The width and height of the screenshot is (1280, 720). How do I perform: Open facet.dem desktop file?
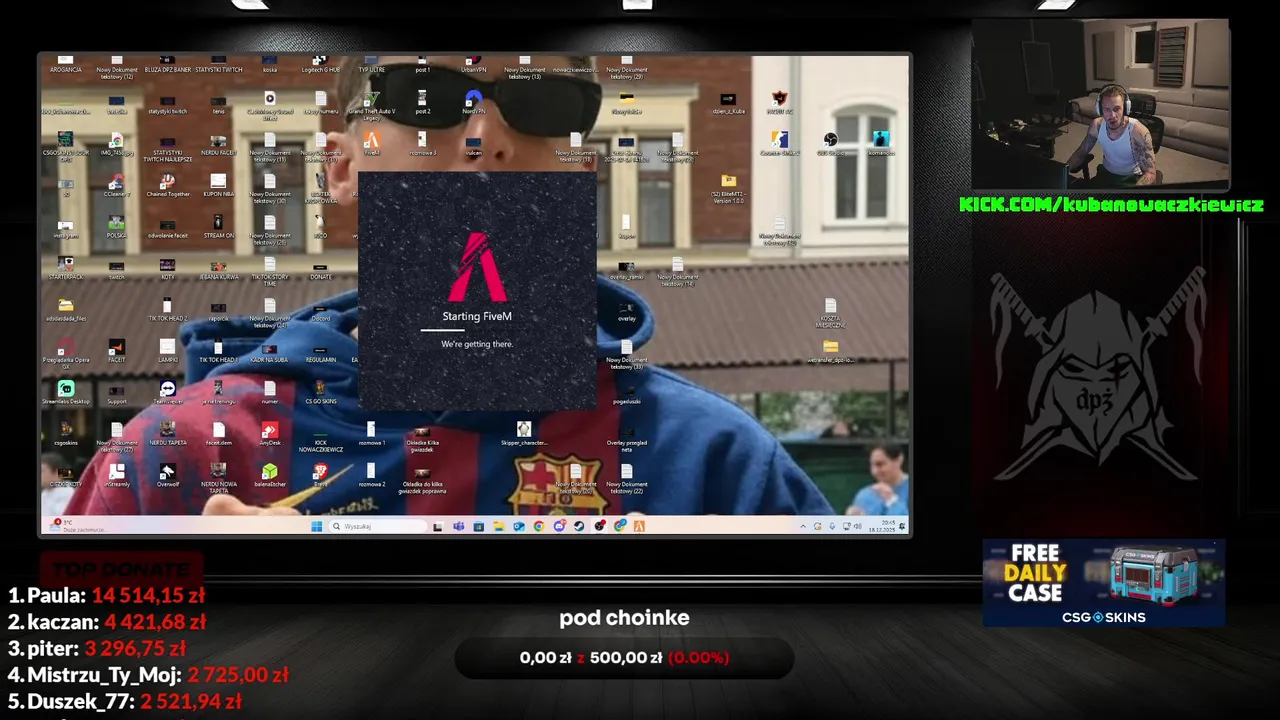click(218, 433)
